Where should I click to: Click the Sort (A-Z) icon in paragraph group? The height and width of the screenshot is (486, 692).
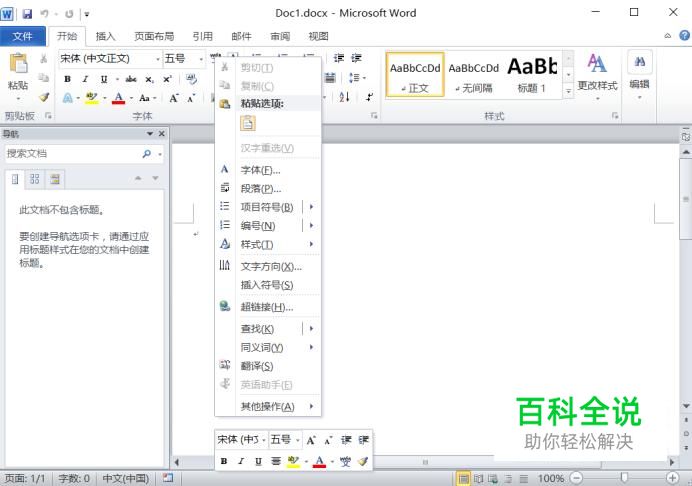pyautogui.click(x=344, y=97)
